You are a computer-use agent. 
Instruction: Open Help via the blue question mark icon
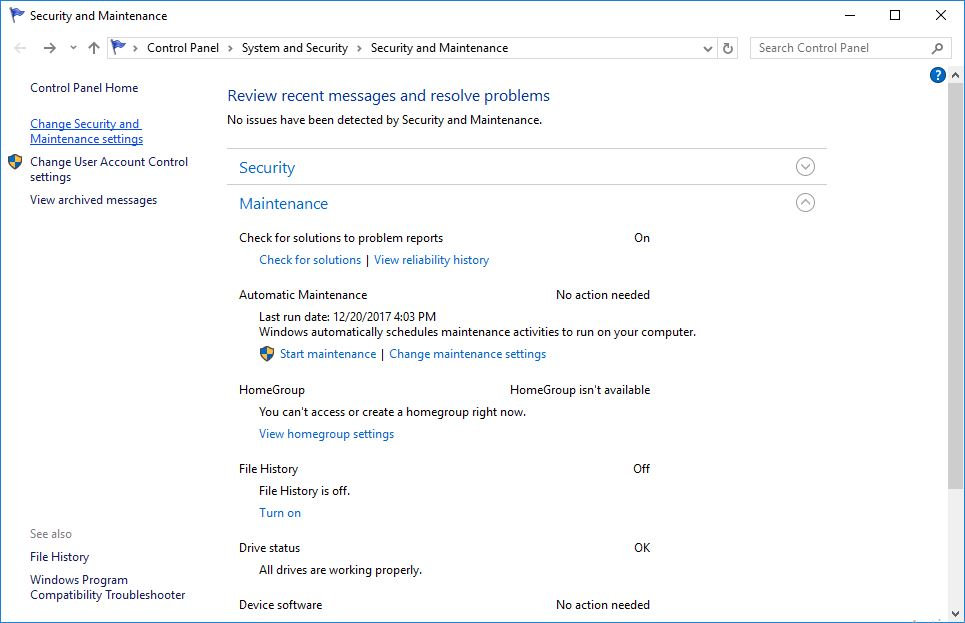[937, 74]
